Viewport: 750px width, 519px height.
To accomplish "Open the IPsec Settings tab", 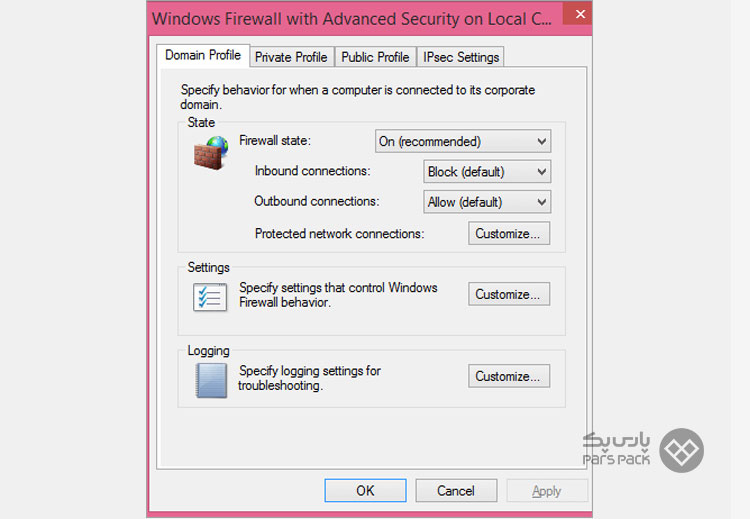I will [x=461, y=57].
